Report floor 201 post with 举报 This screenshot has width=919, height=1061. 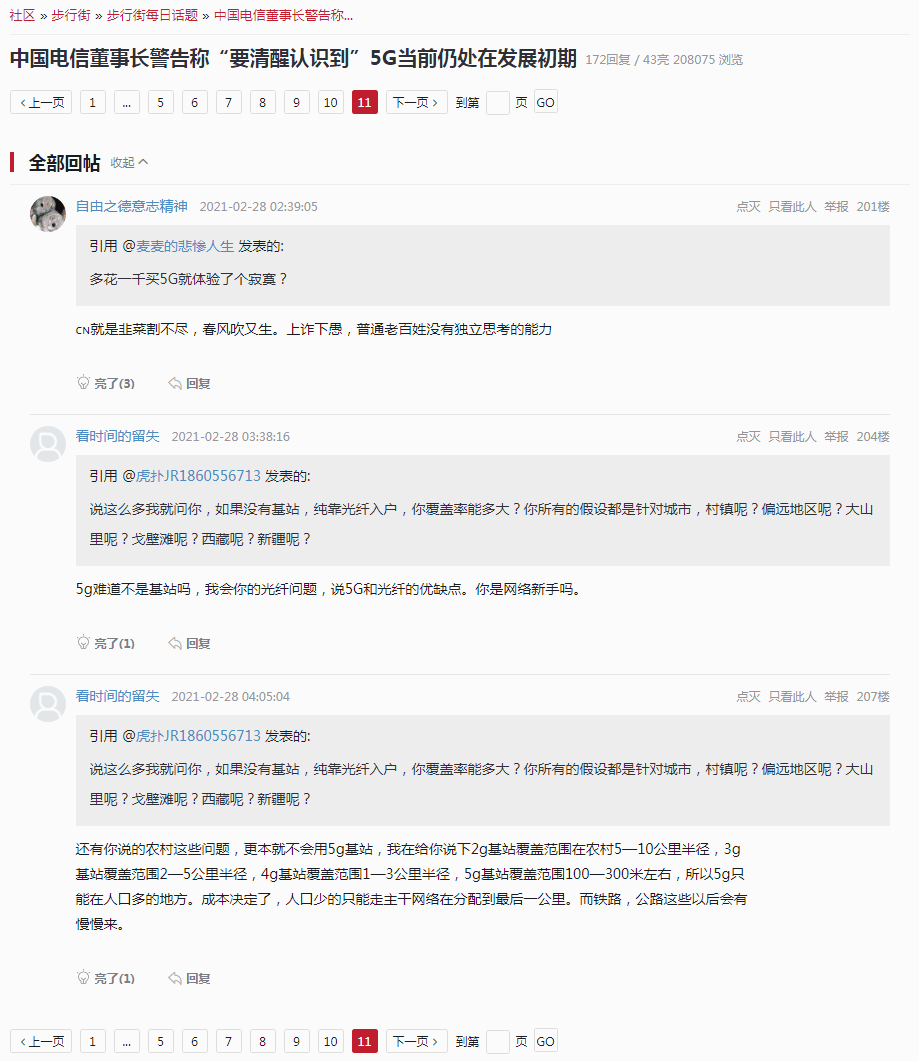pos(836,207)
